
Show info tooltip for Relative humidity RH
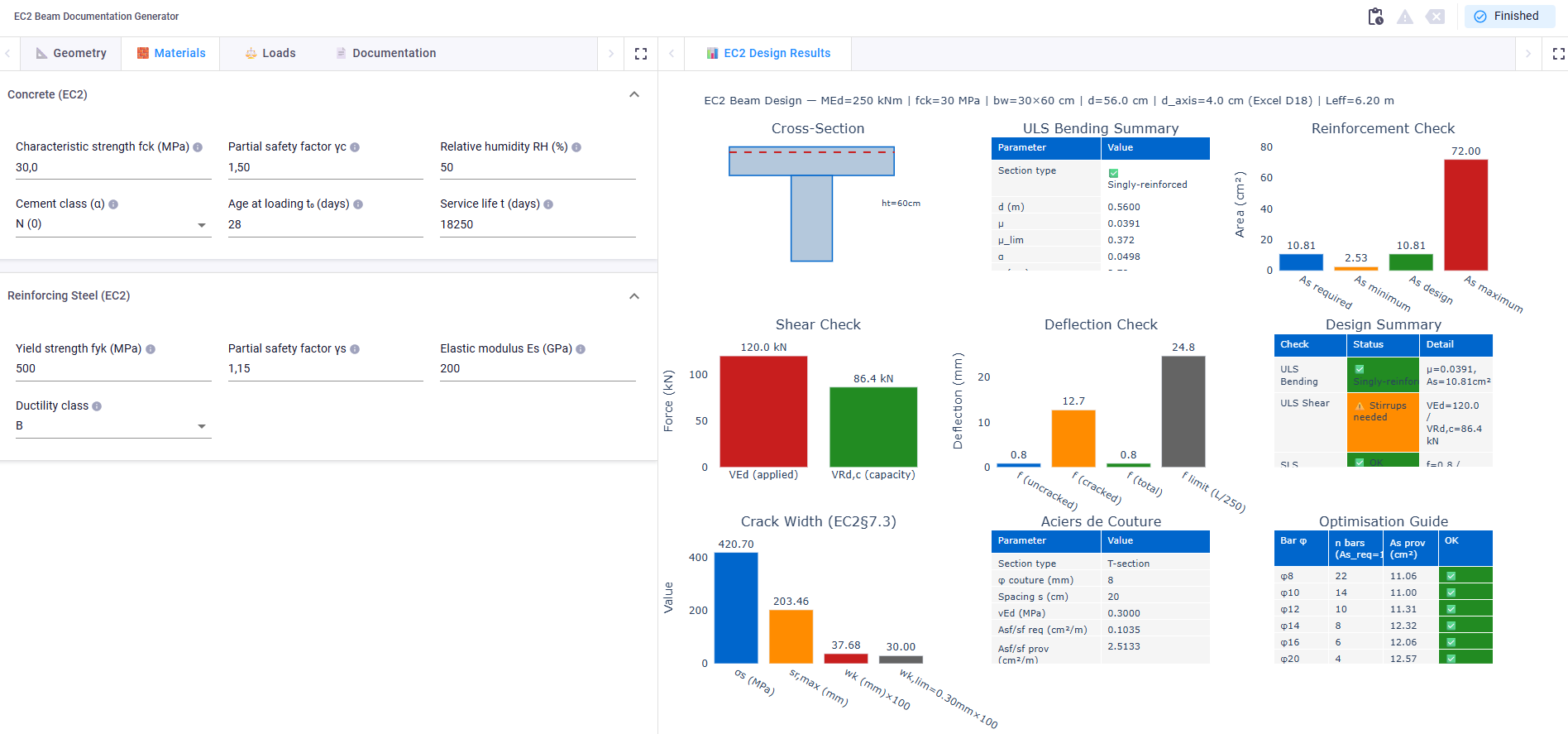[x=576, y=147]
